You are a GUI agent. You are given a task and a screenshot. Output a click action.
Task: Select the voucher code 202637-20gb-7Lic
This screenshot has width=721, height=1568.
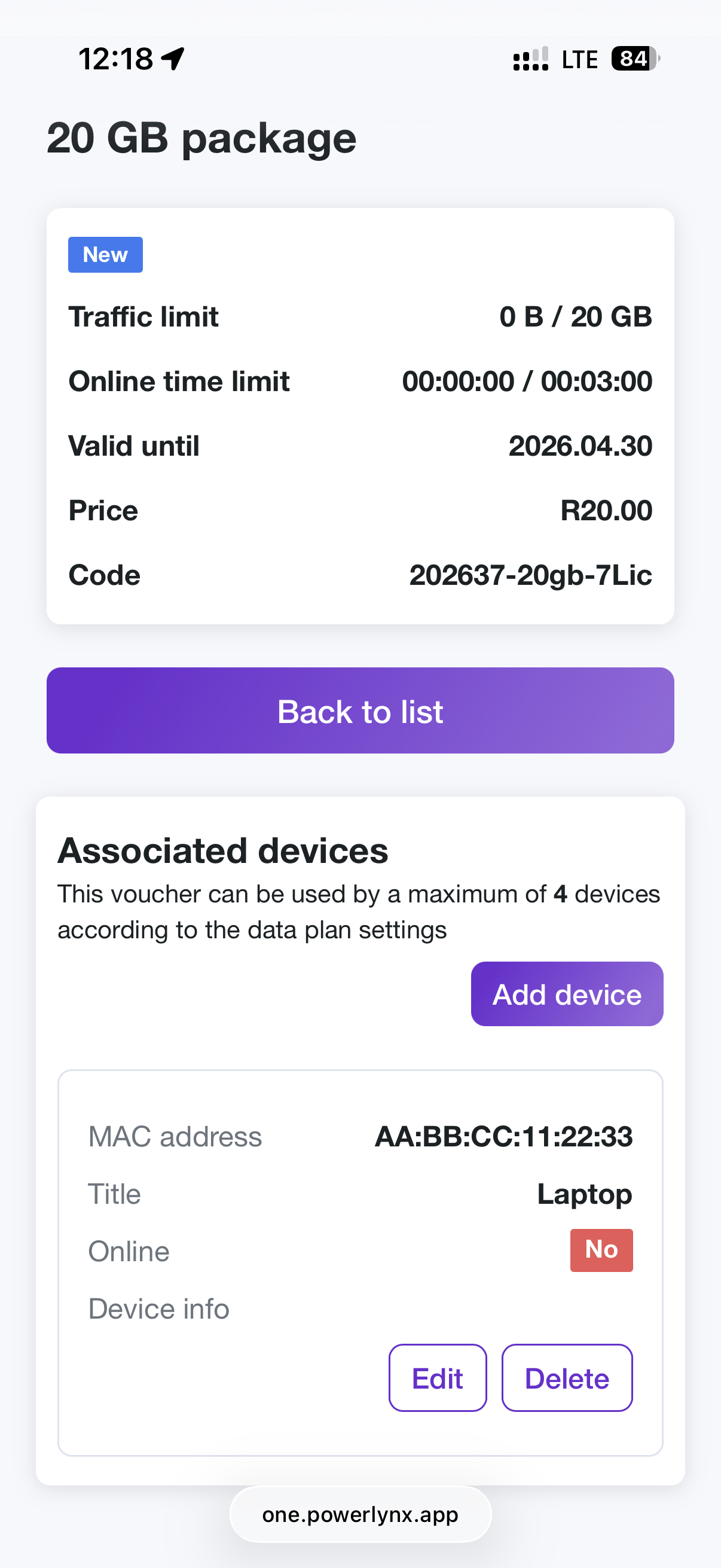[x=530, y=575]
